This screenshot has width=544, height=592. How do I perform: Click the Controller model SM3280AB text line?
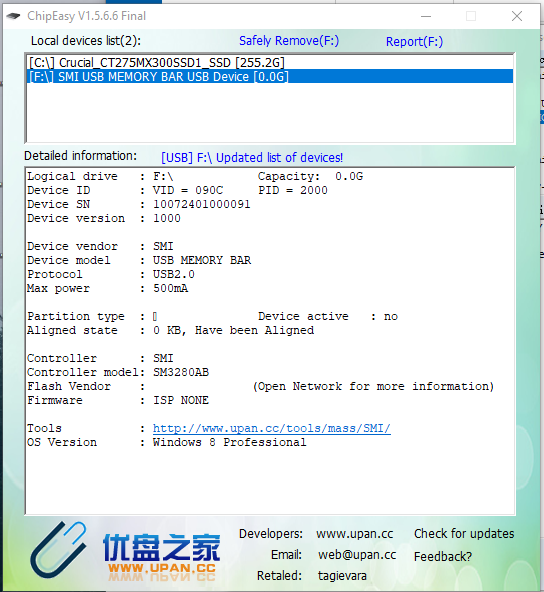tap(118, 373)
